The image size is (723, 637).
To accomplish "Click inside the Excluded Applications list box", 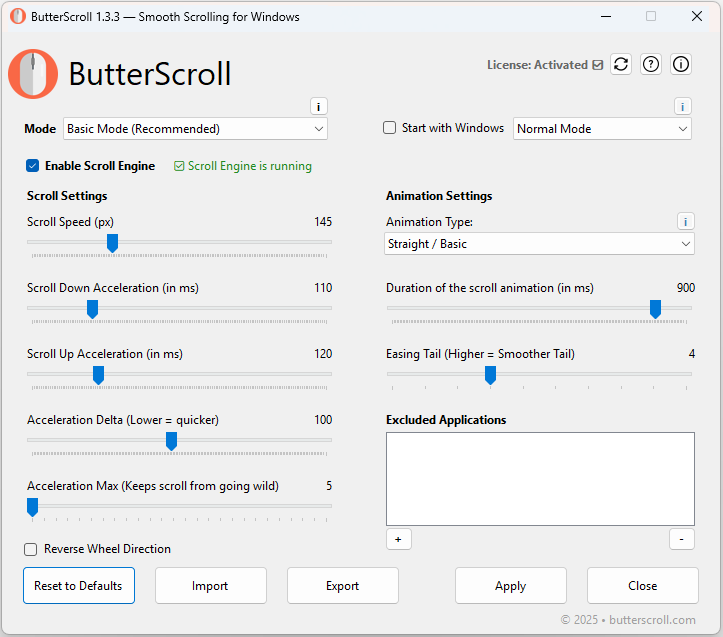I will coord(540,479).
